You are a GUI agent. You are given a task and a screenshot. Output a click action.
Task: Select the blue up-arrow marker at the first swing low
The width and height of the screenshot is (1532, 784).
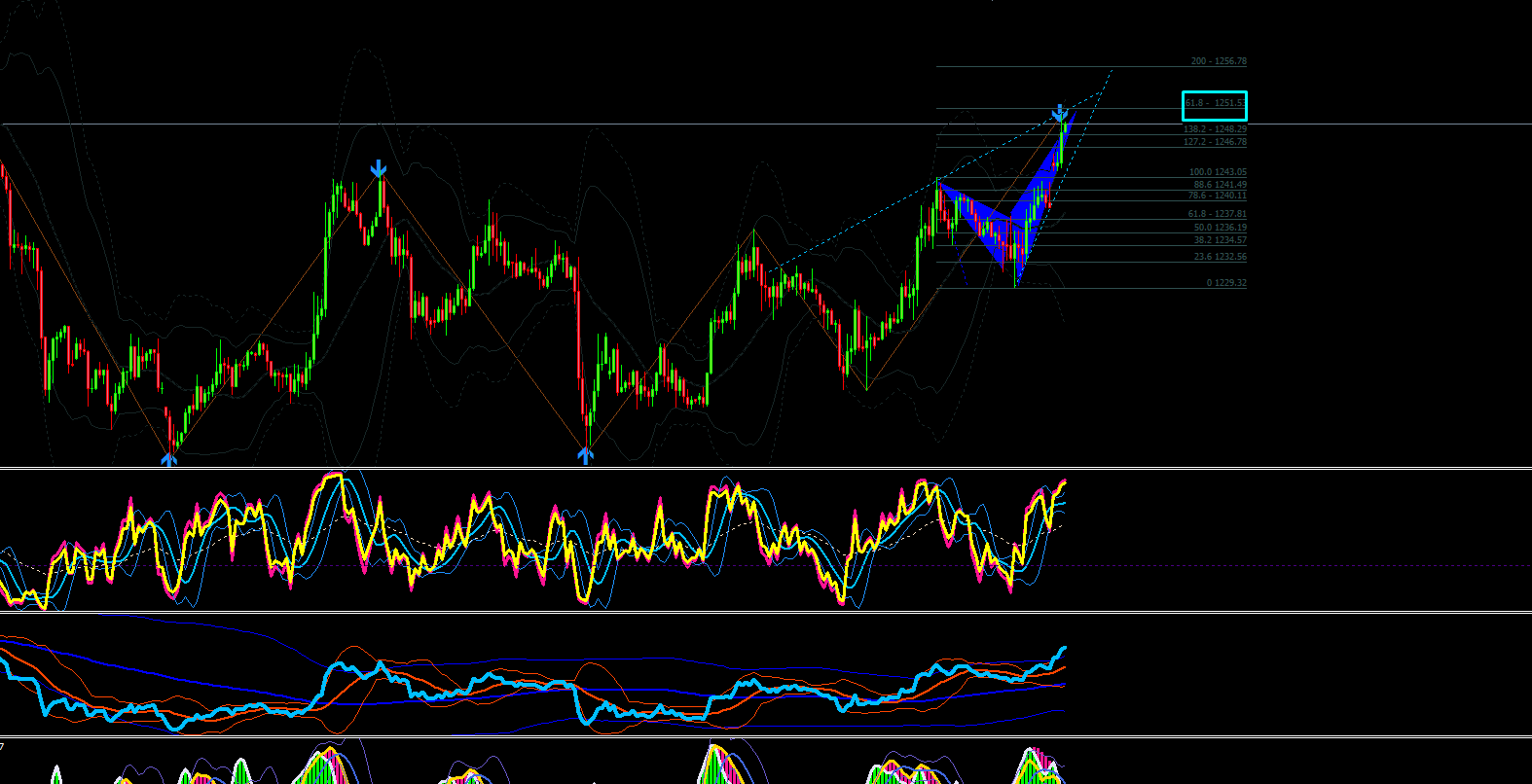(x=169, y=458)
